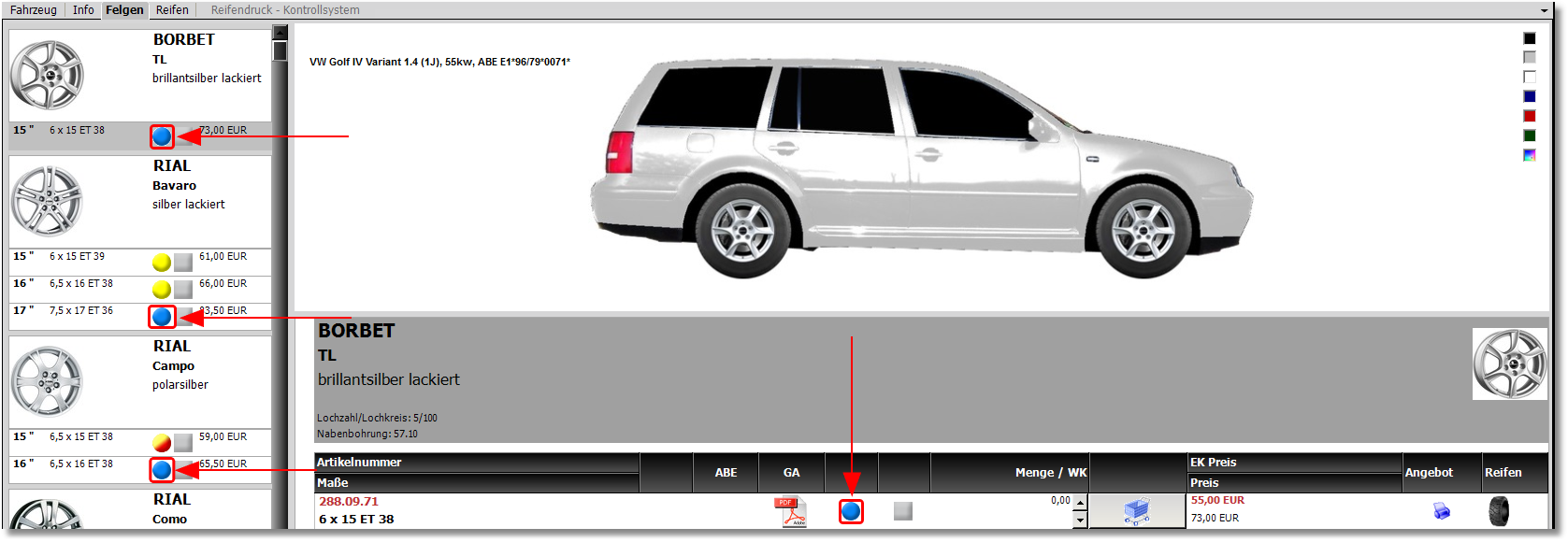Screen dimensions: 1568x542
Task: Click the Menge / WK column header
Action: [1010, 473]
